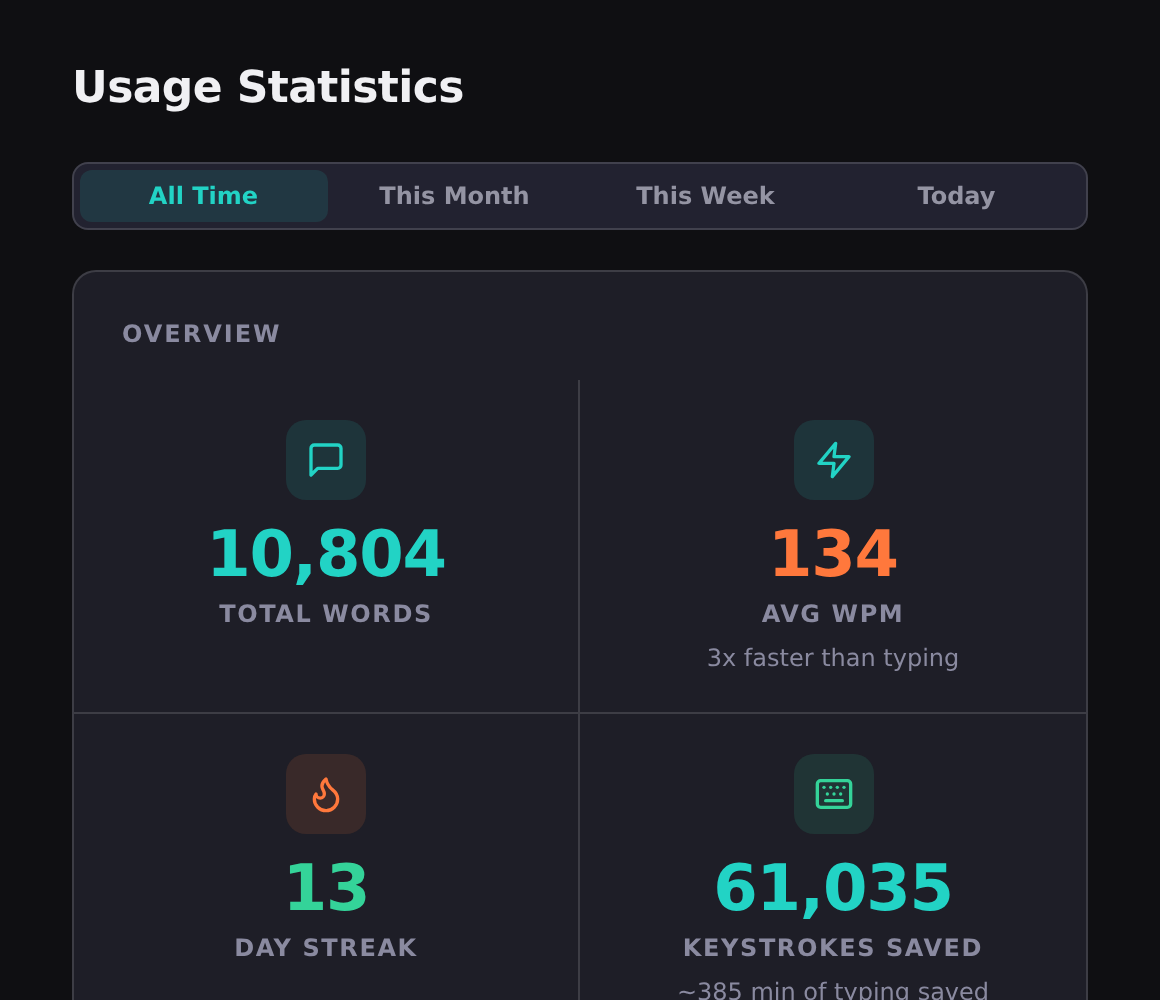Viewport: 1160px width, 1000px height.
Task: Switch to the This Week tab
Action: pyautogui.click(x=705, y=195)
